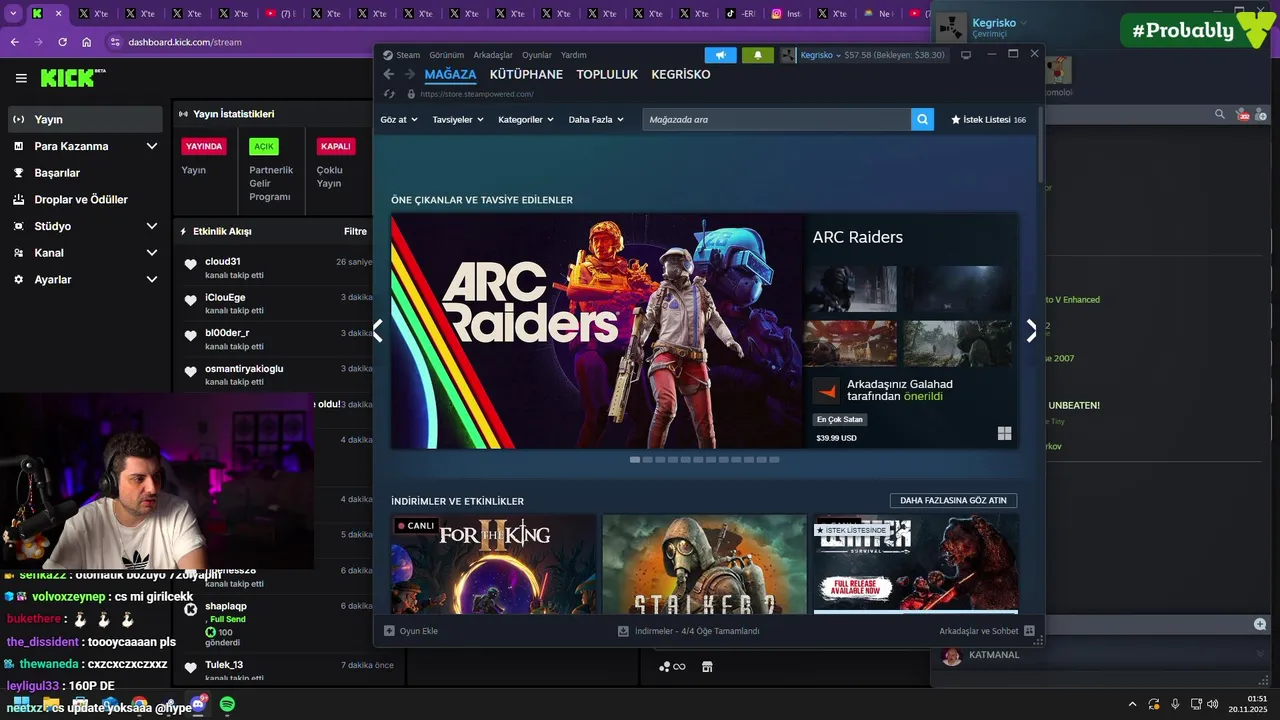The image size is (1280, 720).
Task: Open Steam notifications bell button
Action: 757,55
